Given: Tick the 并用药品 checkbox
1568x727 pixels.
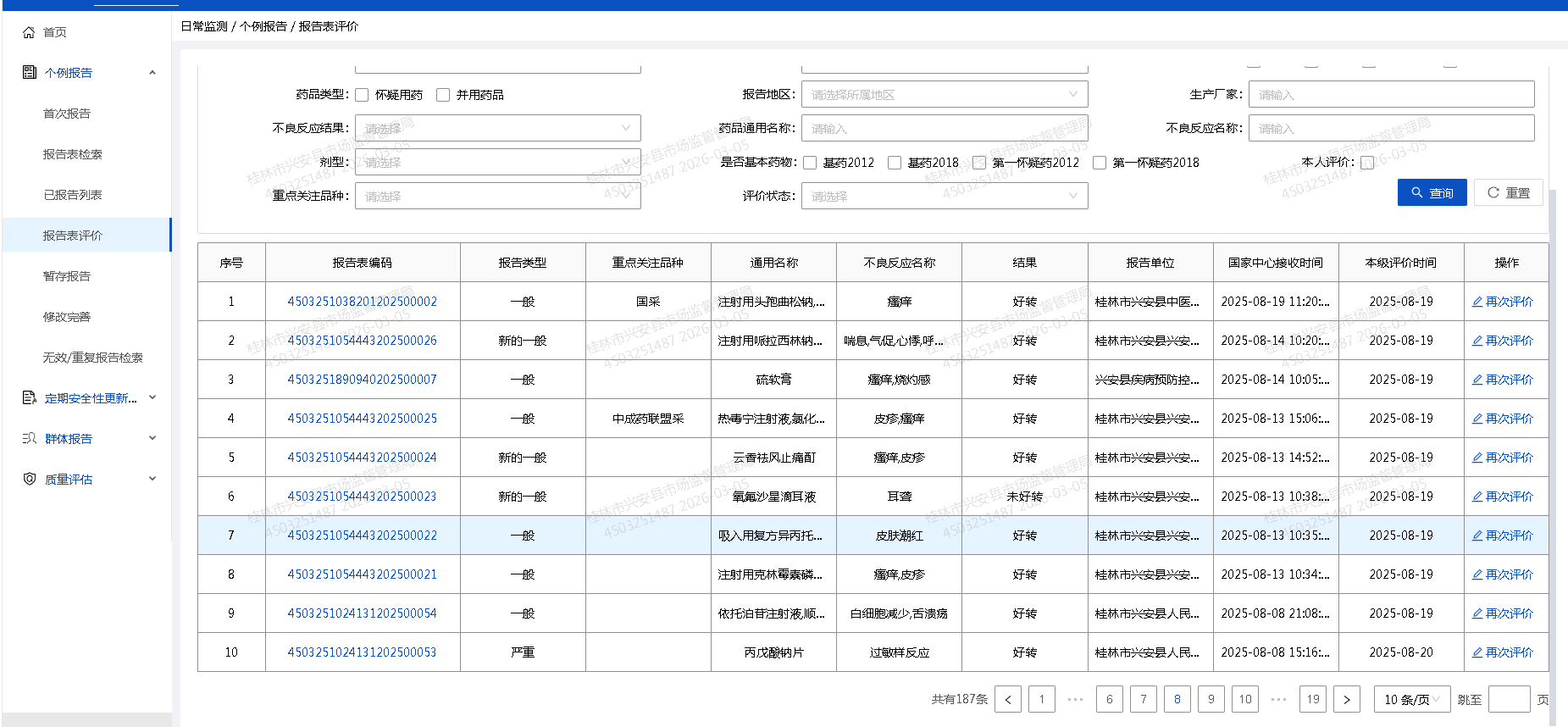Looking at the screenshot, I should [443, 95].
